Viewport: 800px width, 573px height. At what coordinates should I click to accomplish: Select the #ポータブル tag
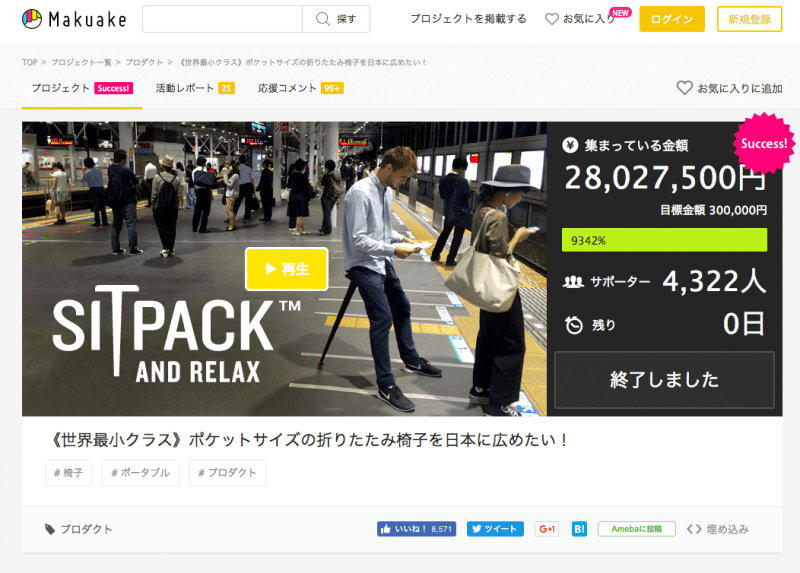(141, 473)
